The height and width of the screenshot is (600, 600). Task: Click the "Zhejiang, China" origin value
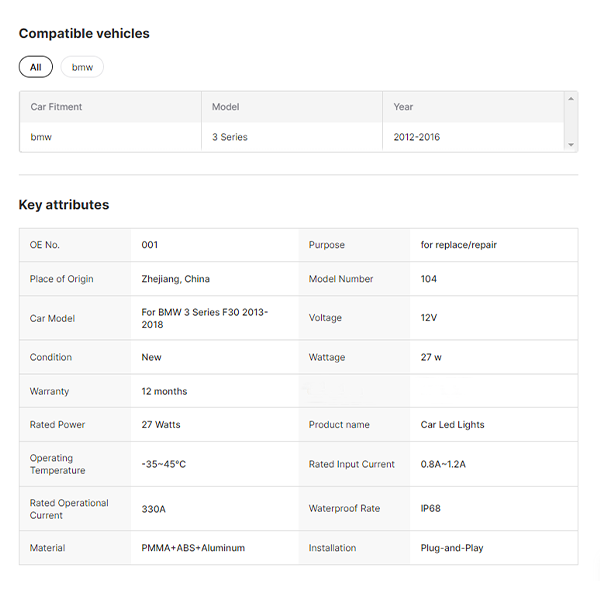click(x=176, y=279)
